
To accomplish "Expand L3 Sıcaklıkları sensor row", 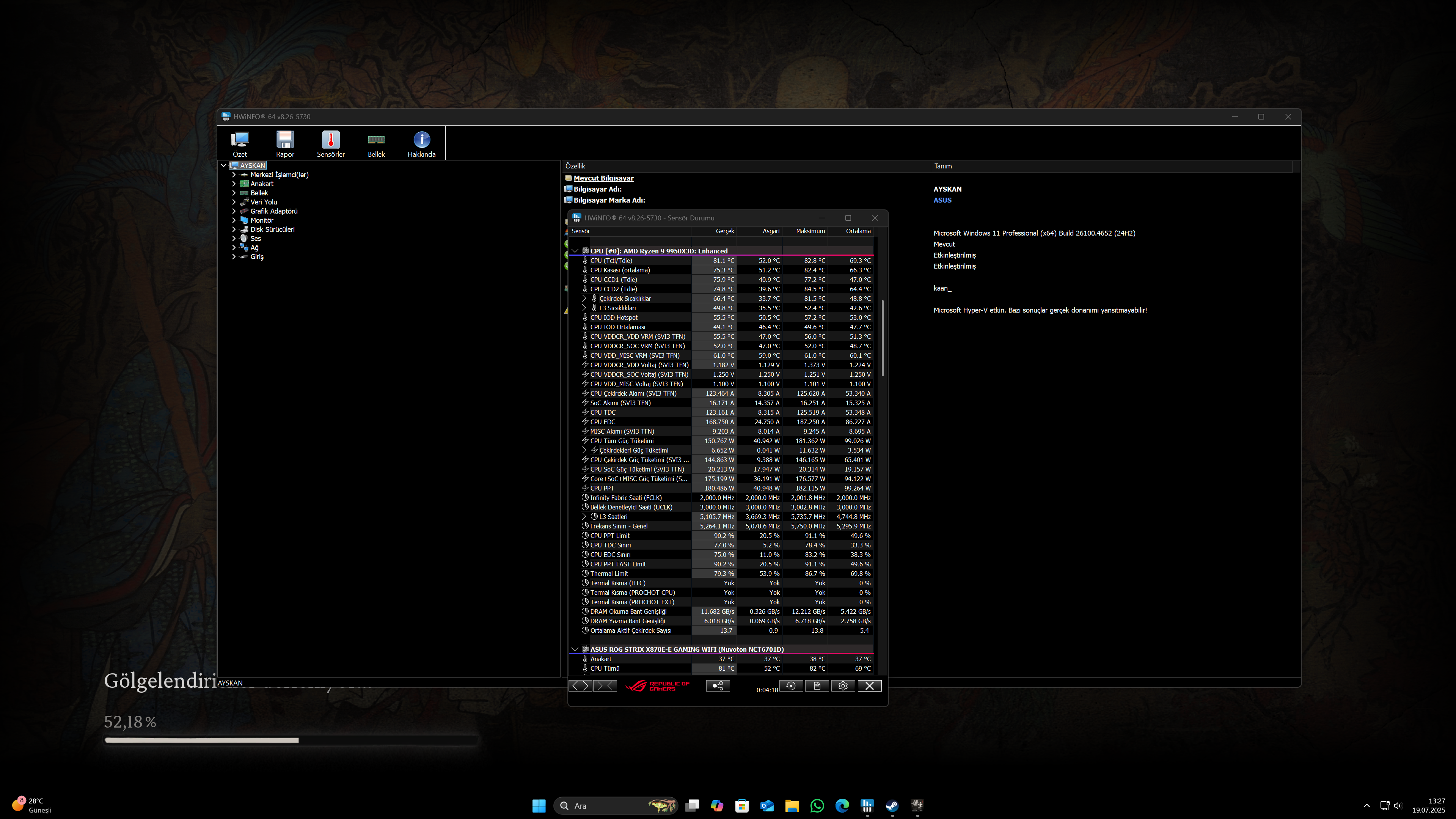I will click(x=584, y=308).
